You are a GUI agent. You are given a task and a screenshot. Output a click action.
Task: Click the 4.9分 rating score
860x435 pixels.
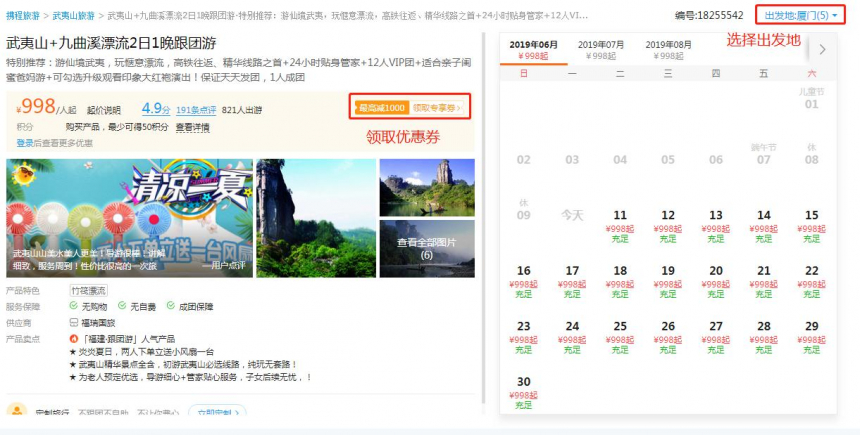[x=156, y=109]
